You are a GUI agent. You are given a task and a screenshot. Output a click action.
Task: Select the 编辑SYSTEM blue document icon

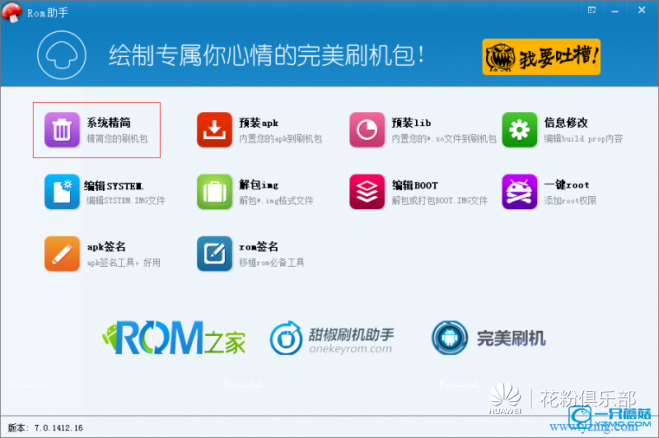pyautogui.click(x=62, y=192)
